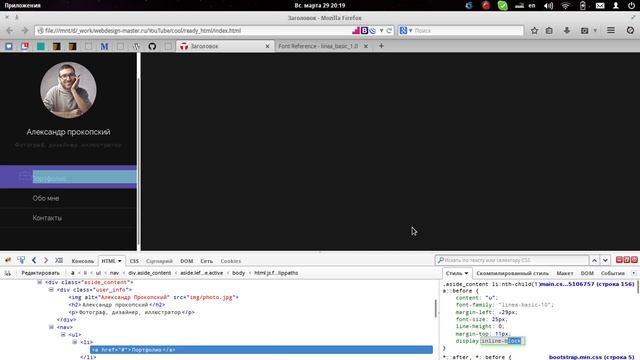Go forward with the Firefox forward arrow
This screenshot has height=360, width=640.
[x=25, y=31]
